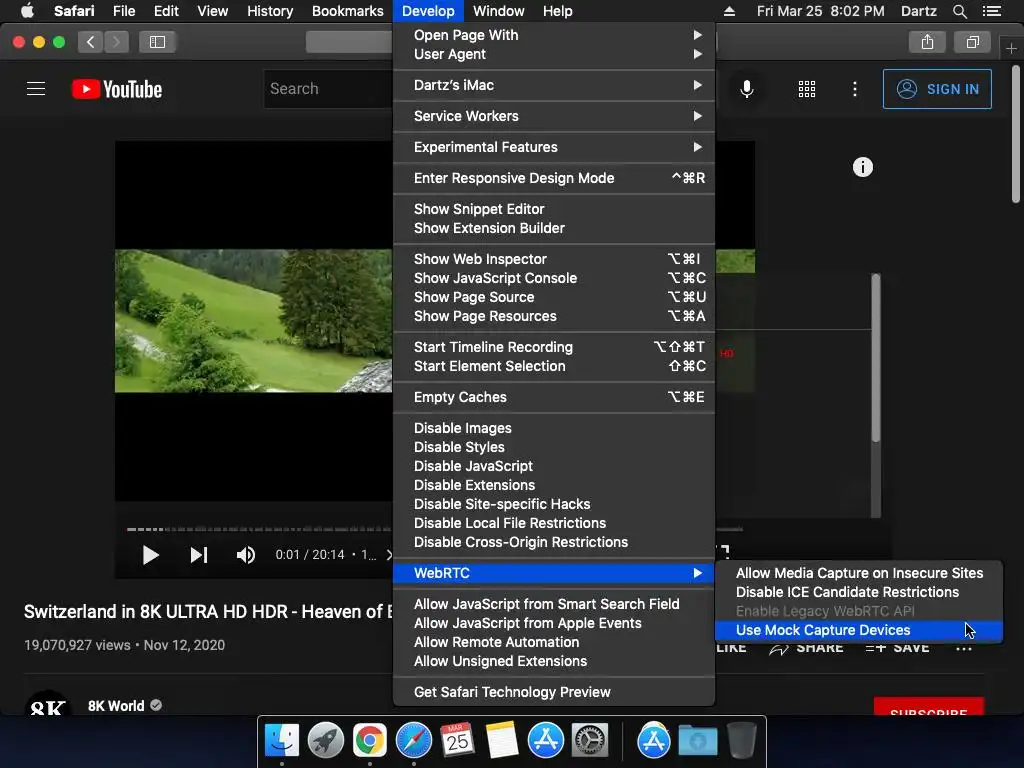Screen dimensions: 1024x768
Task: Open Spotlight search in menu bar
Action: click(959, 11)
